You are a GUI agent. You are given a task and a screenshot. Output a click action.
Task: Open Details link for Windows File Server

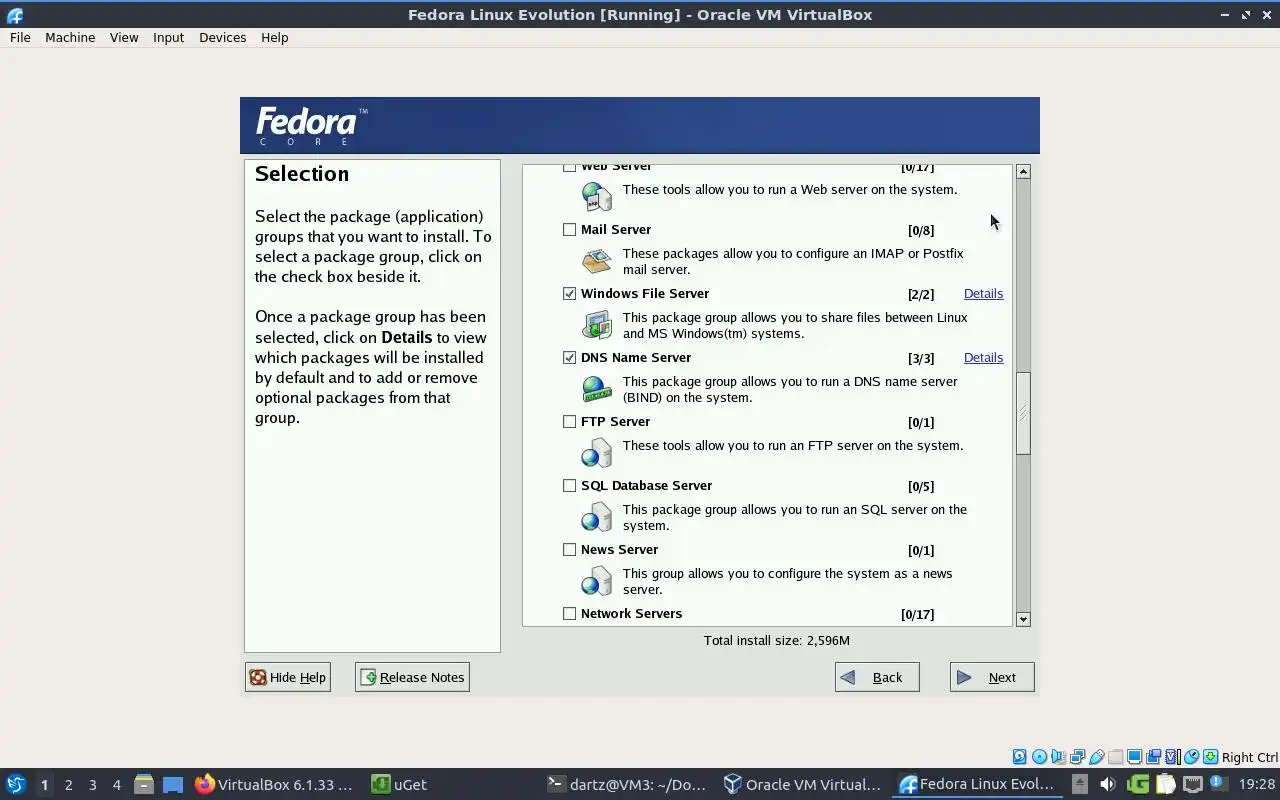(983, 293)
